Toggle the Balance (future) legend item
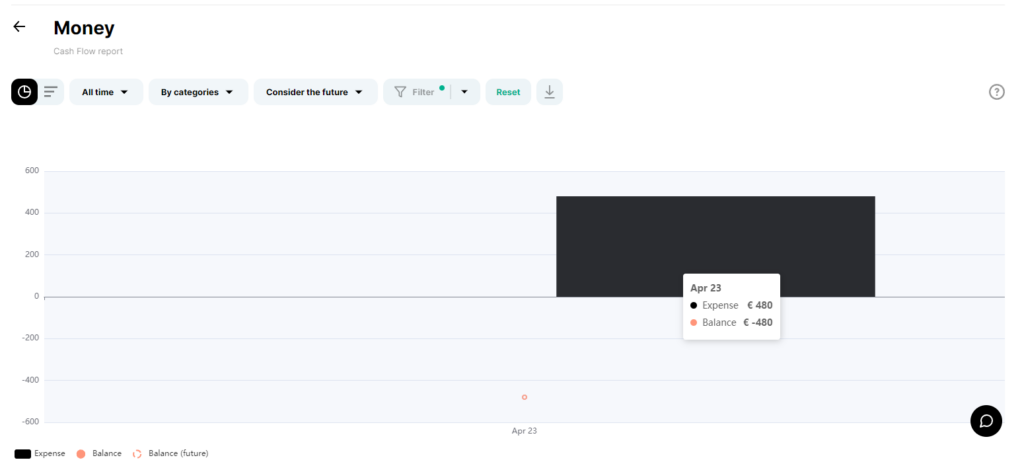This screenshot has width=1024, height=460. pos(170,453)
